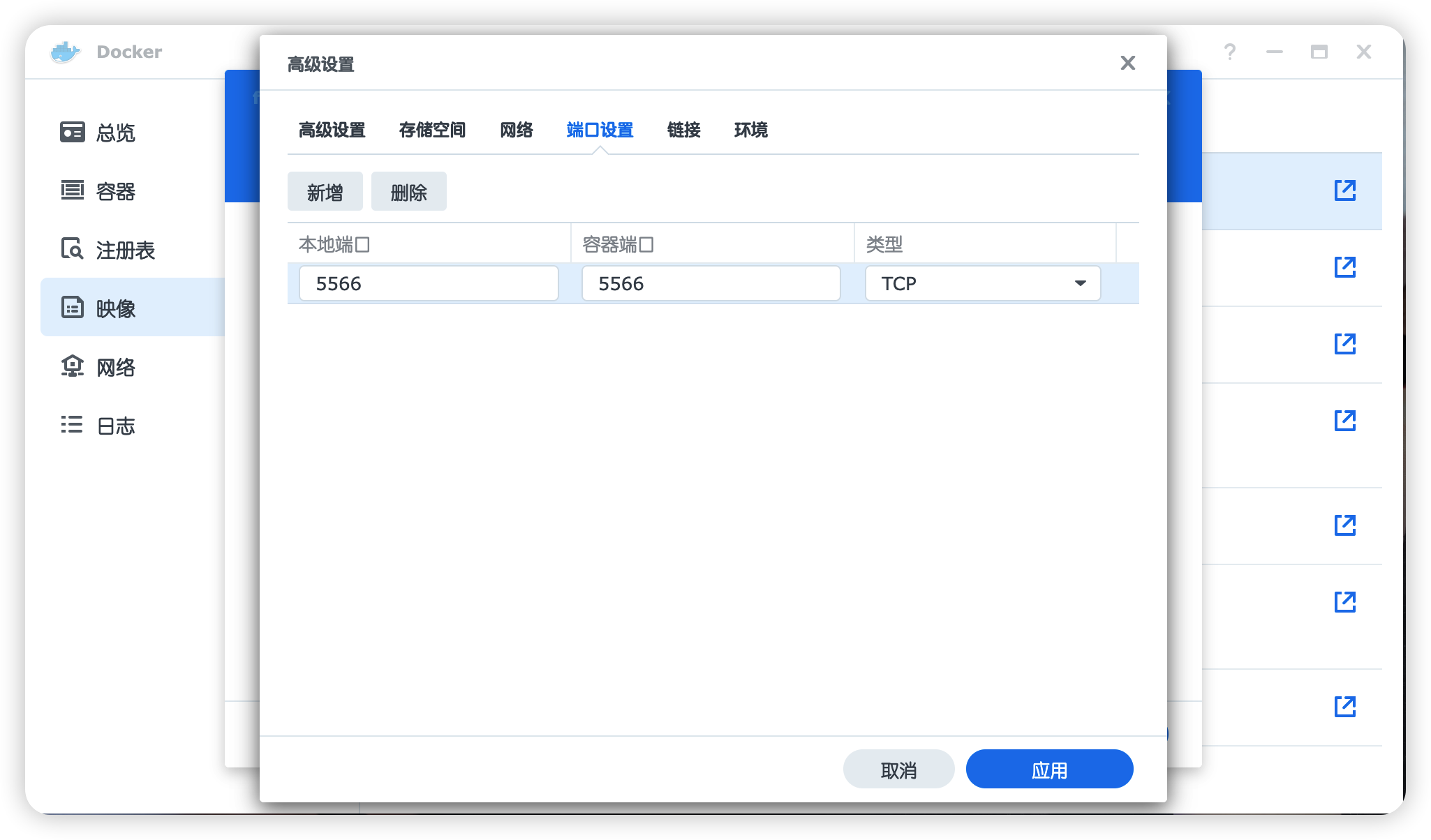Click the 本地端口 field containing 5566
This screenshot has height=840, width=1431.
[x=429, y=284]
